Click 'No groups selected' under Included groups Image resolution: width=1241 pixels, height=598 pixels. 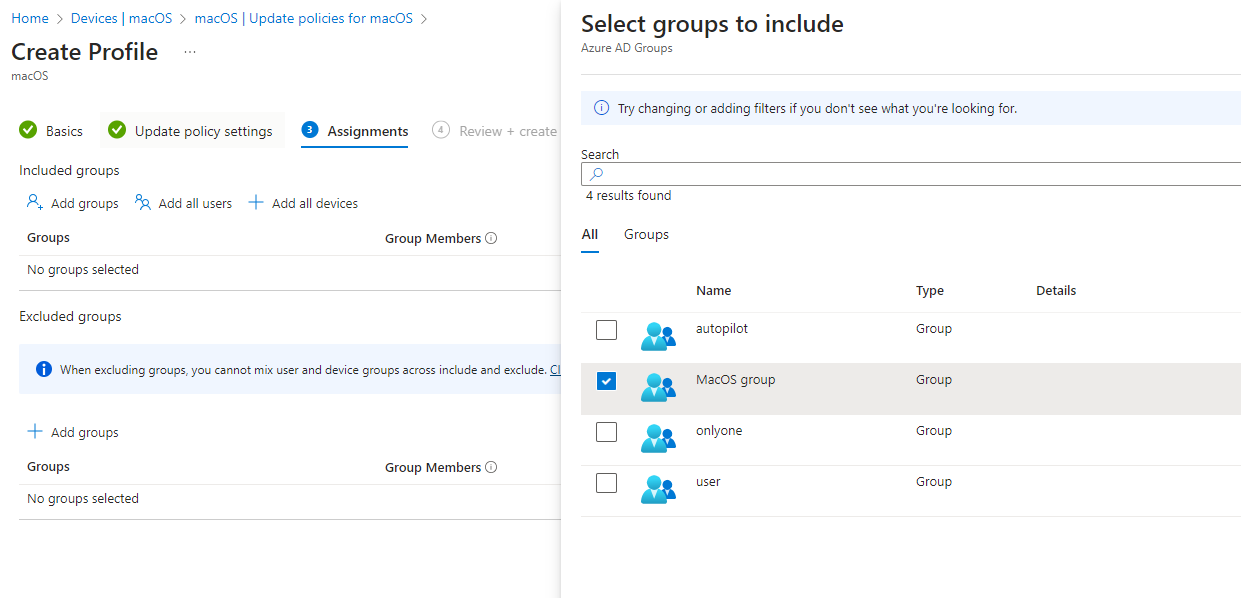pyautogui.click(x=83, y=269)
